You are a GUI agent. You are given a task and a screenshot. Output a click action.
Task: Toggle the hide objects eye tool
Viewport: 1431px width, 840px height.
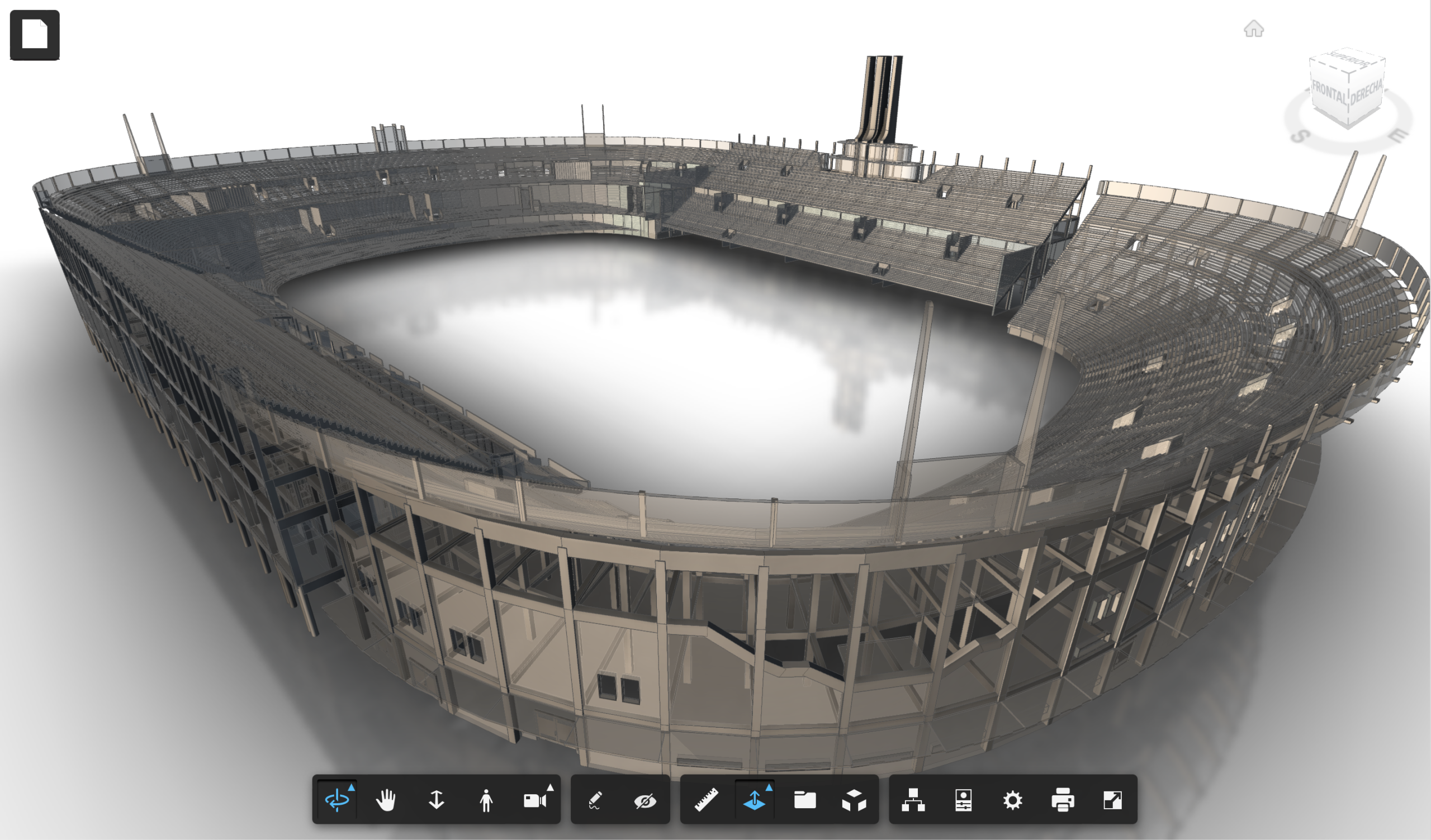point(644,801)
